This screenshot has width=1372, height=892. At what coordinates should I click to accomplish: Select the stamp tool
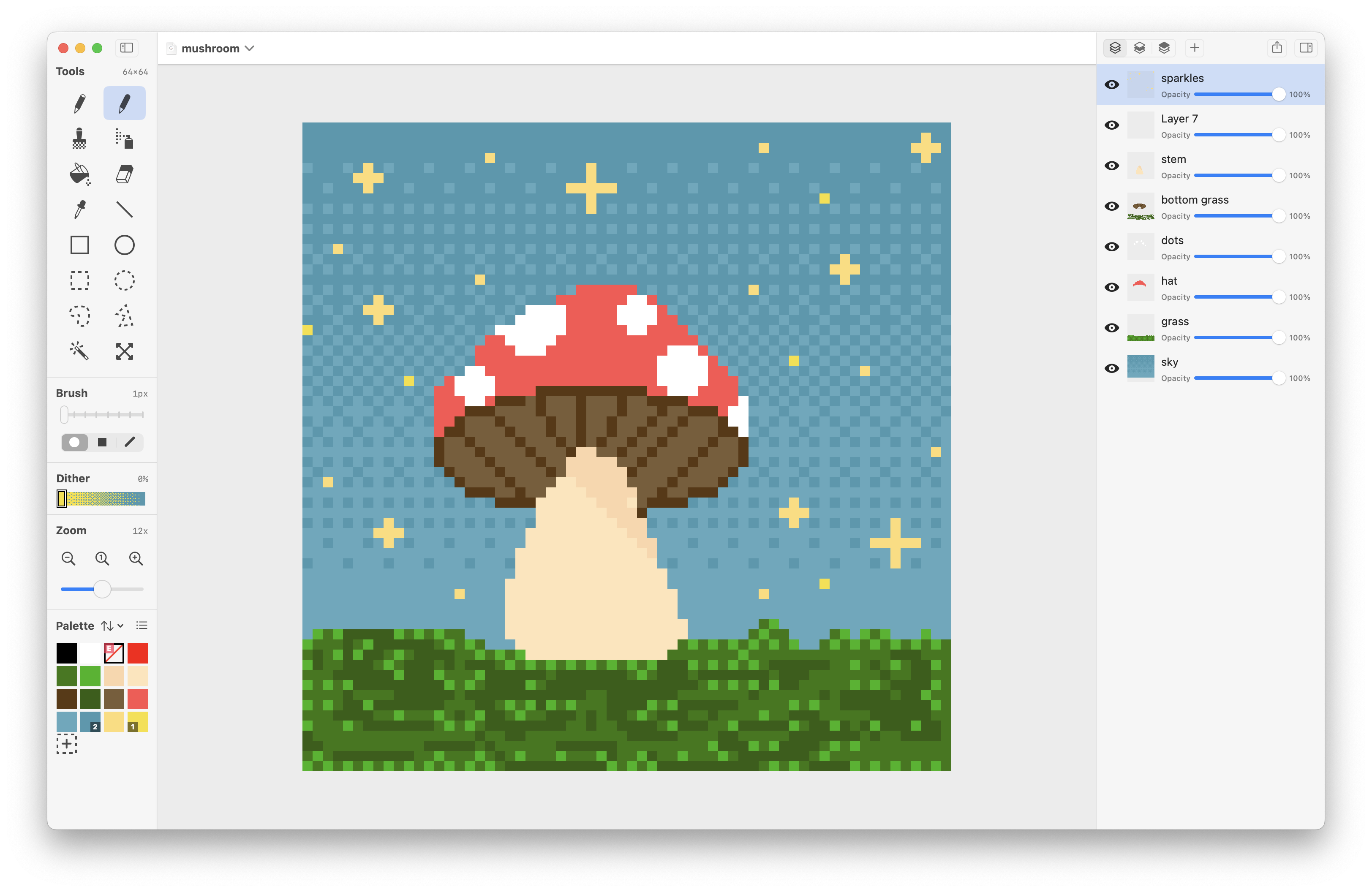click(79, 139)
